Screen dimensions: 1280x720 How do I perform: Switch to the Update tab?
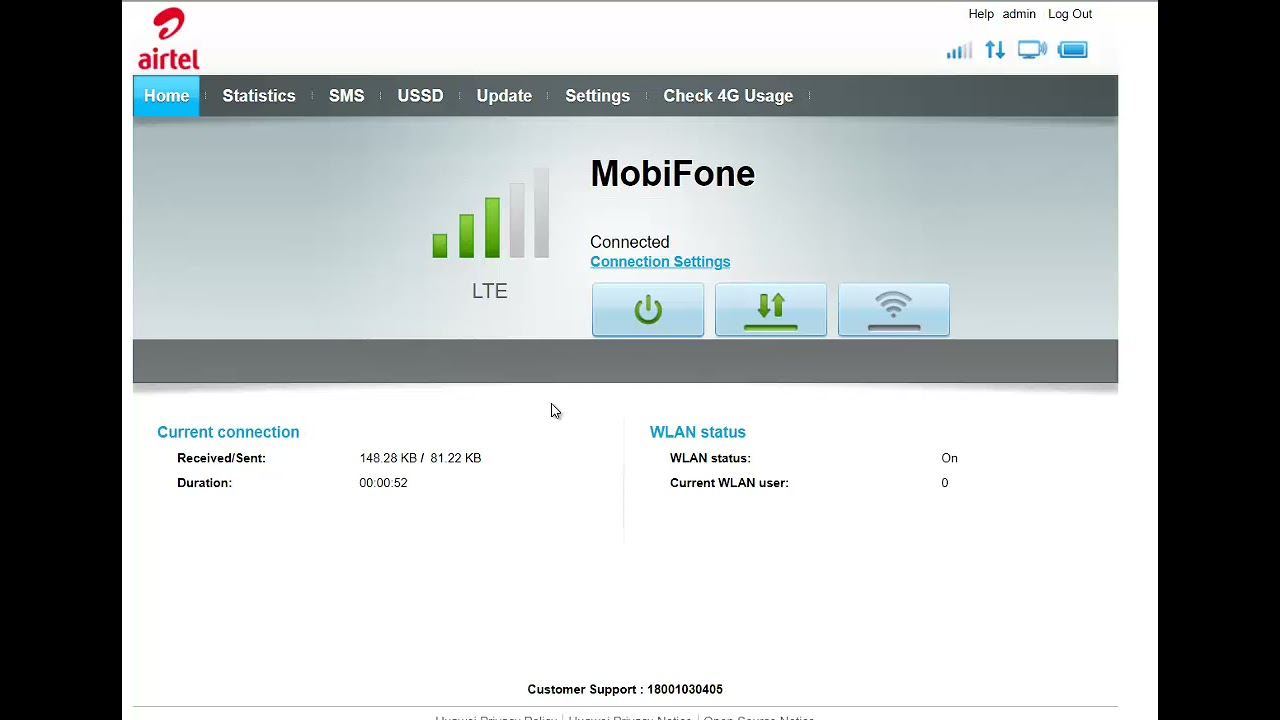pos(504,96)
